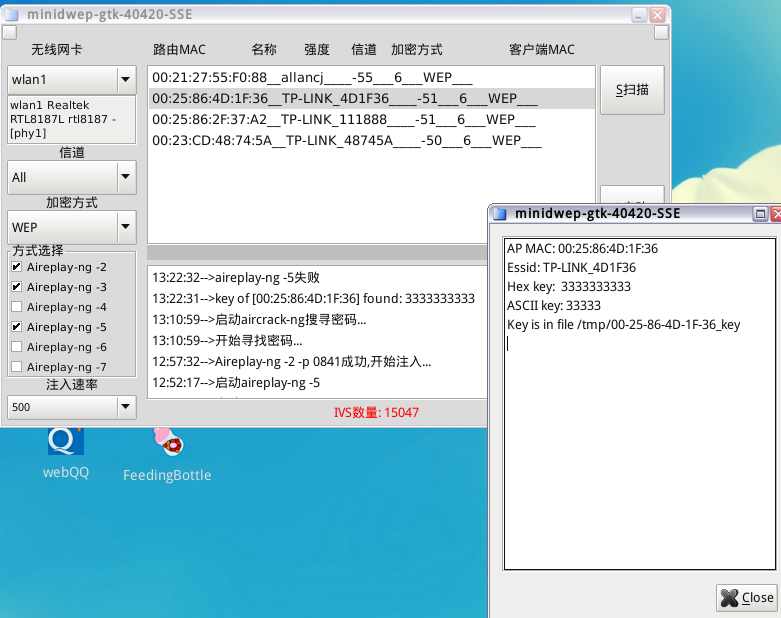Select the TP-LINK_4D1F36 network row
The width and height of the screenshot is (781, 618).
(371, 99)
